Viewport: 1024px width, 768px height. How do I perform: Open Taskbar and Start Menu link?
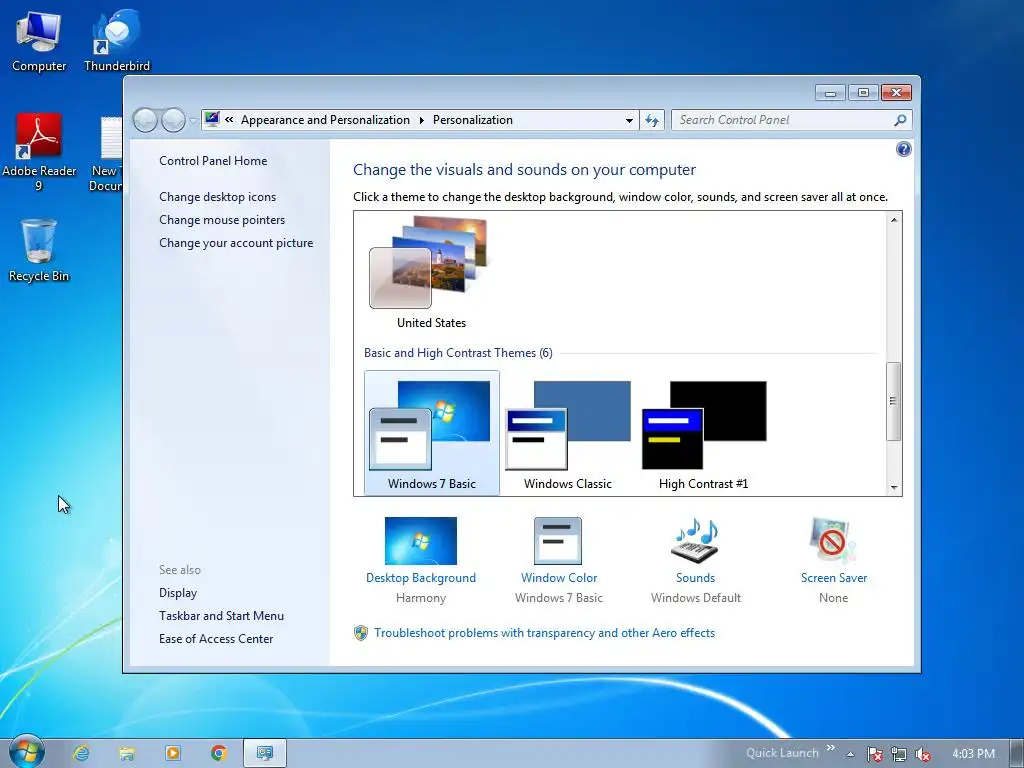coord(221,616)
